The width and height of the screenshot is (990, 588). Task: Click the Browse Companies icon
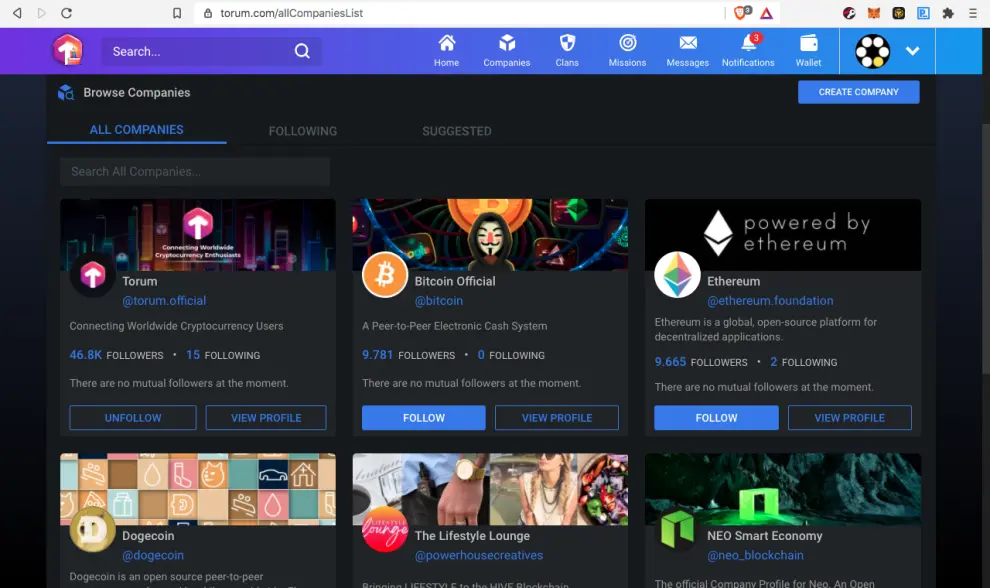pyautogui.click(x=66, y=93)
